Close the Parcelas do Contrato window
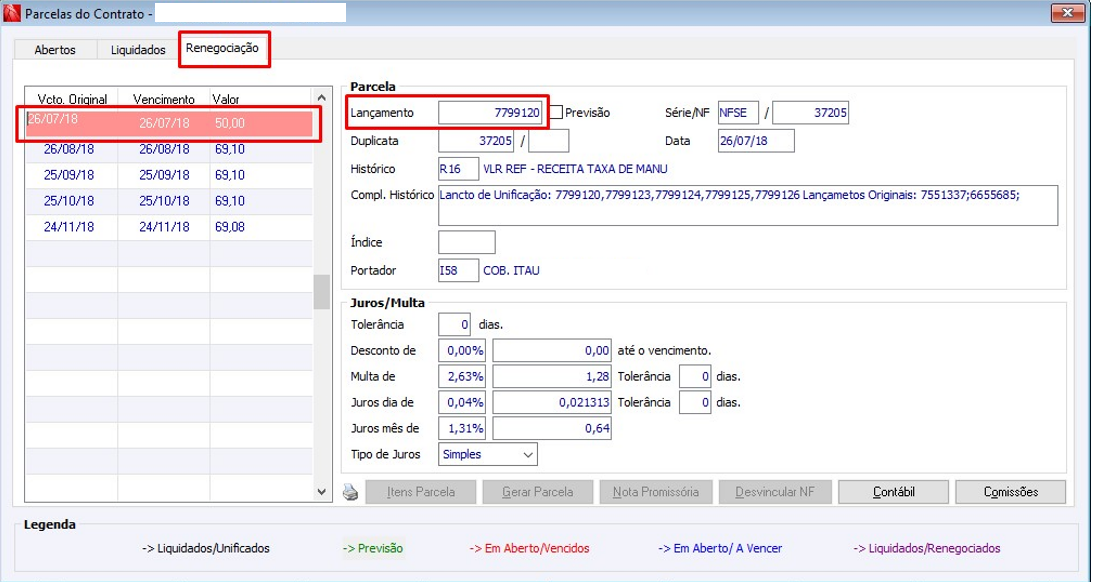 coord(1067,13)
